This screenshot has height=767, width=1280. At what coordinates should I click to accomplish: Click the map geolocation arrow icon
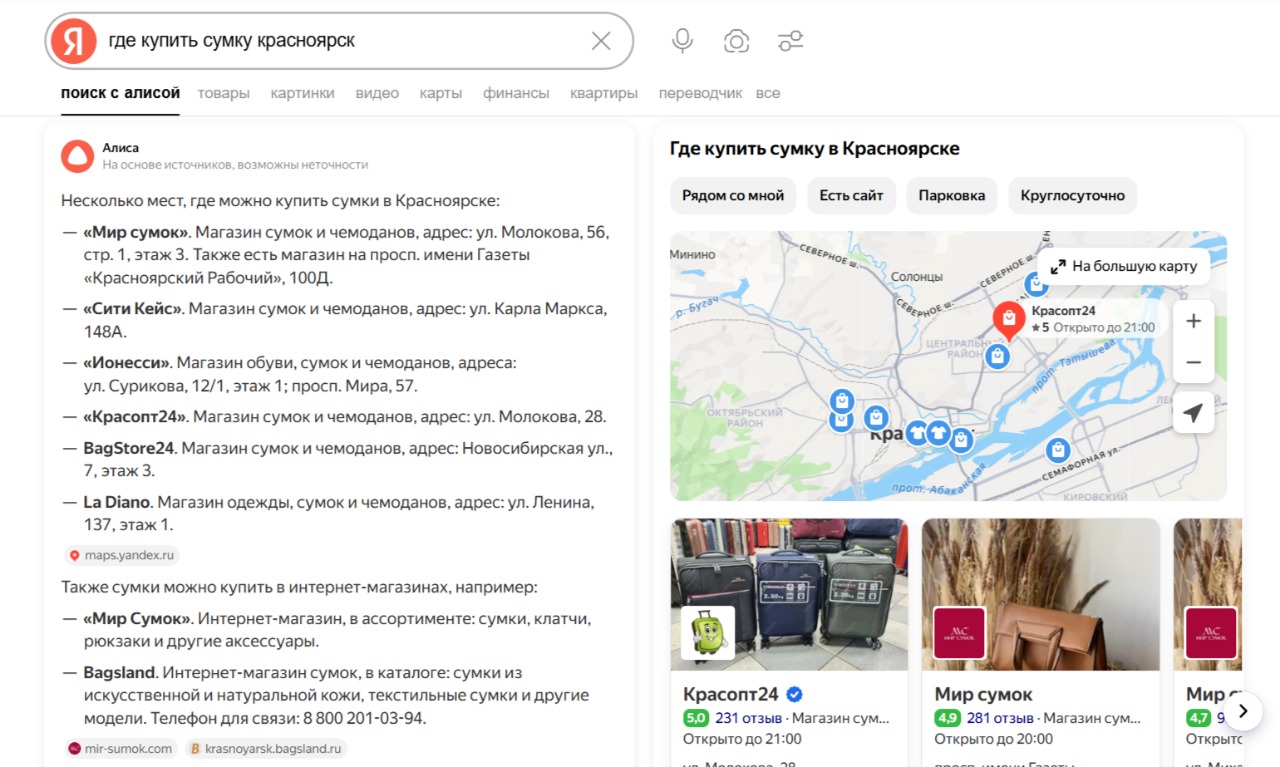pyautogui.click(x=1193, y=412)
